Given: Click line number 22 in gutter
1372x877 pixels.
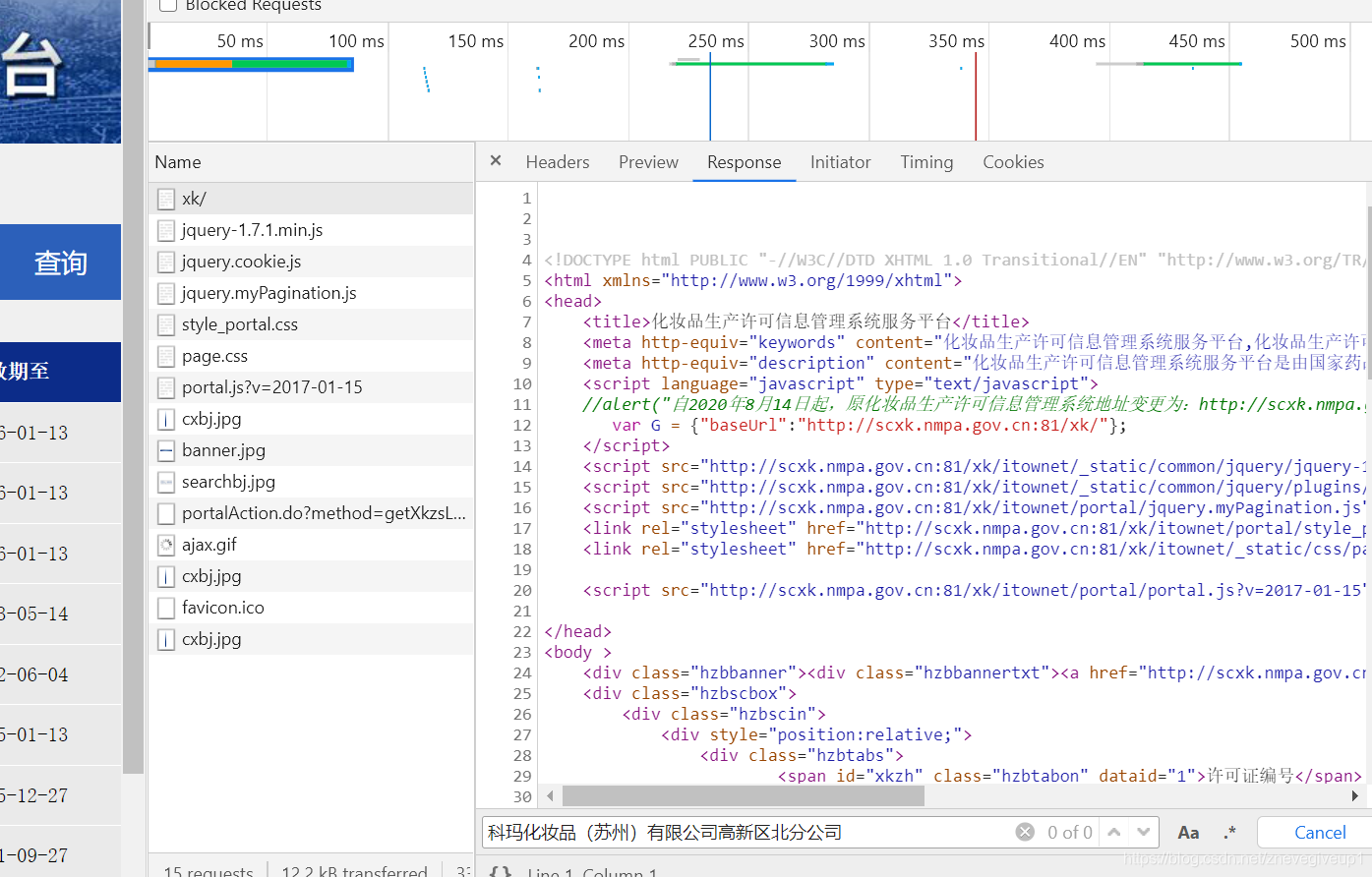Looking at the screenshot, I should point(522,631).
